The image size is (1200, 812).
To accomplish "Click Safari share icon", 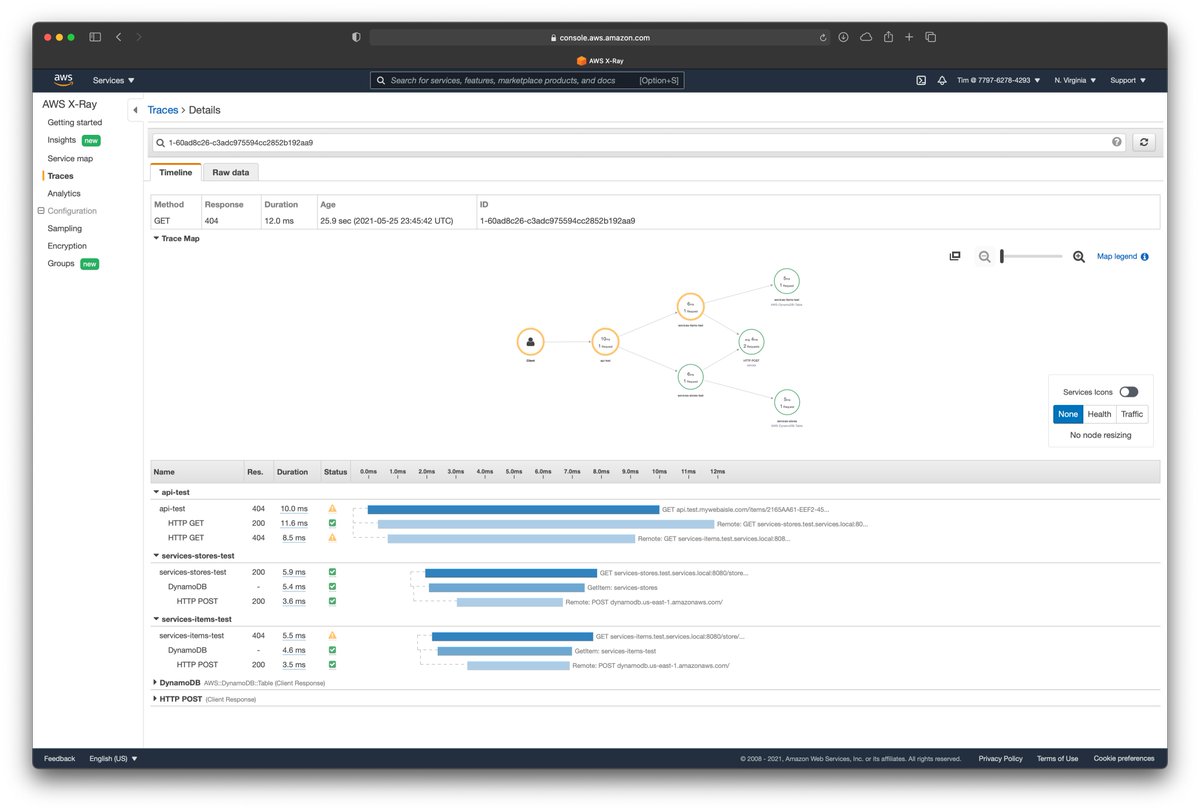I will pyautogui.click(x=887, y=37).
